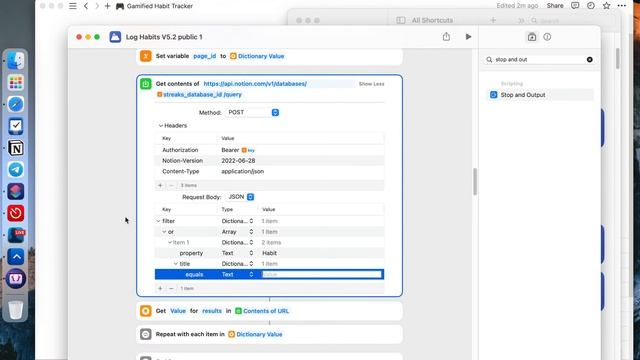Open Safari from the Dock
This screenshot has width=640, height=360.
[16, 104]
